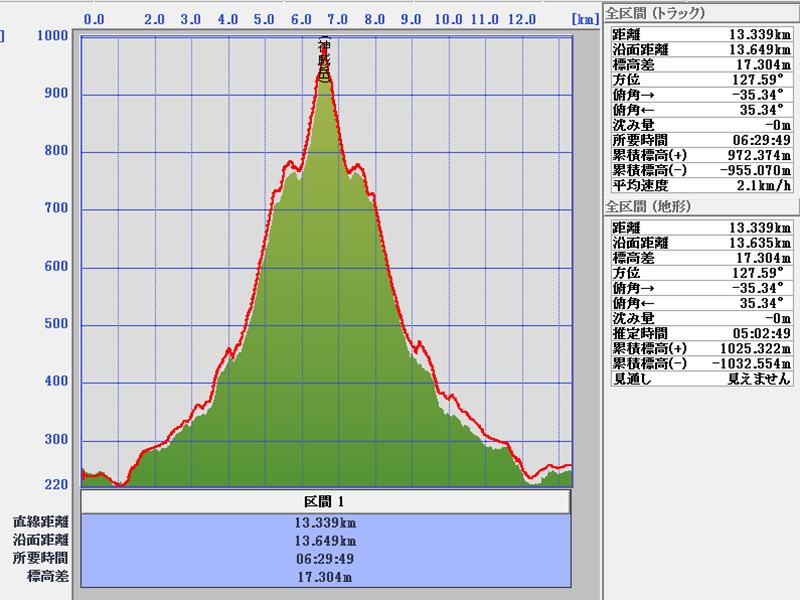This screenshot has width=800, height=600.
Task: Click the 0.0 distance axis label
Action: pyautogui.click(x=96, y=19)
